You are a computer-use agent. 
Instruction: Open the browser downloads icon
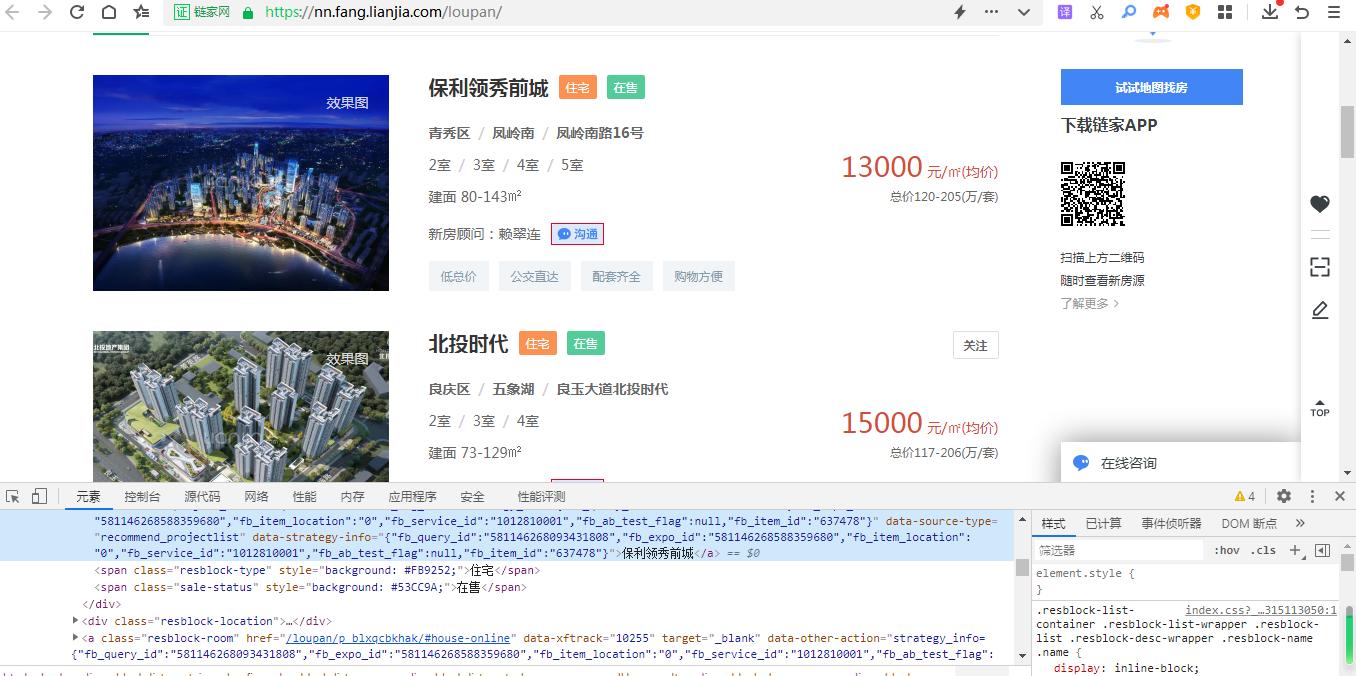[x=1269, y=12]
